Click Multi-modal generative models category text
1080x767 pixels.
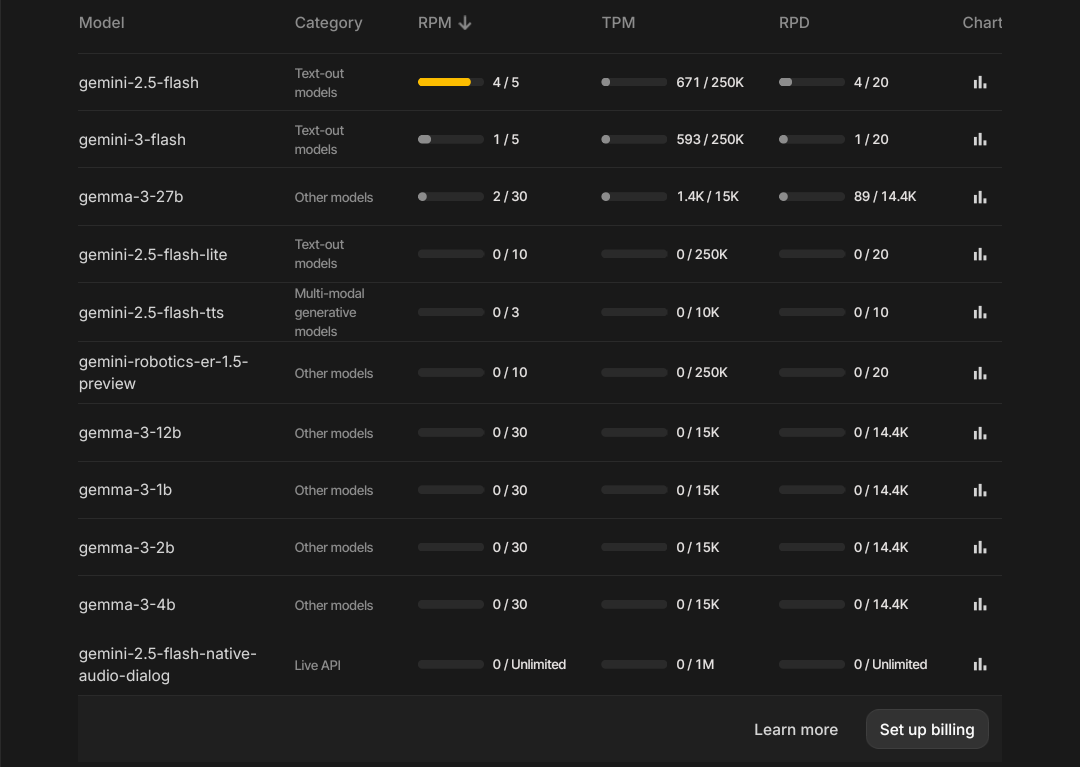[329, 313]
